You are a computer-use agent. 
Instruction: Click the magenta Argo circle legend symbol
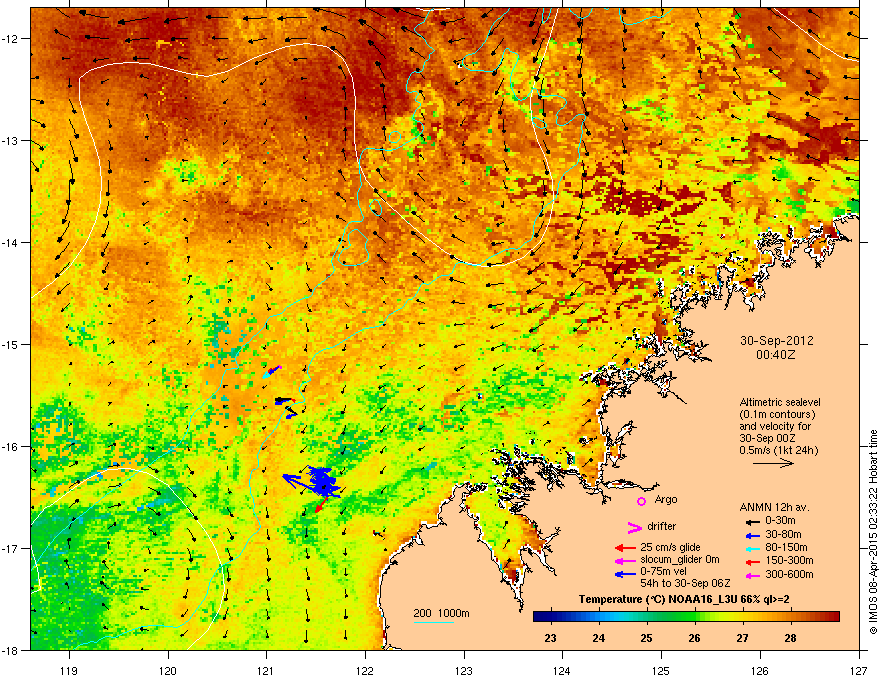[x=641, y=501]
